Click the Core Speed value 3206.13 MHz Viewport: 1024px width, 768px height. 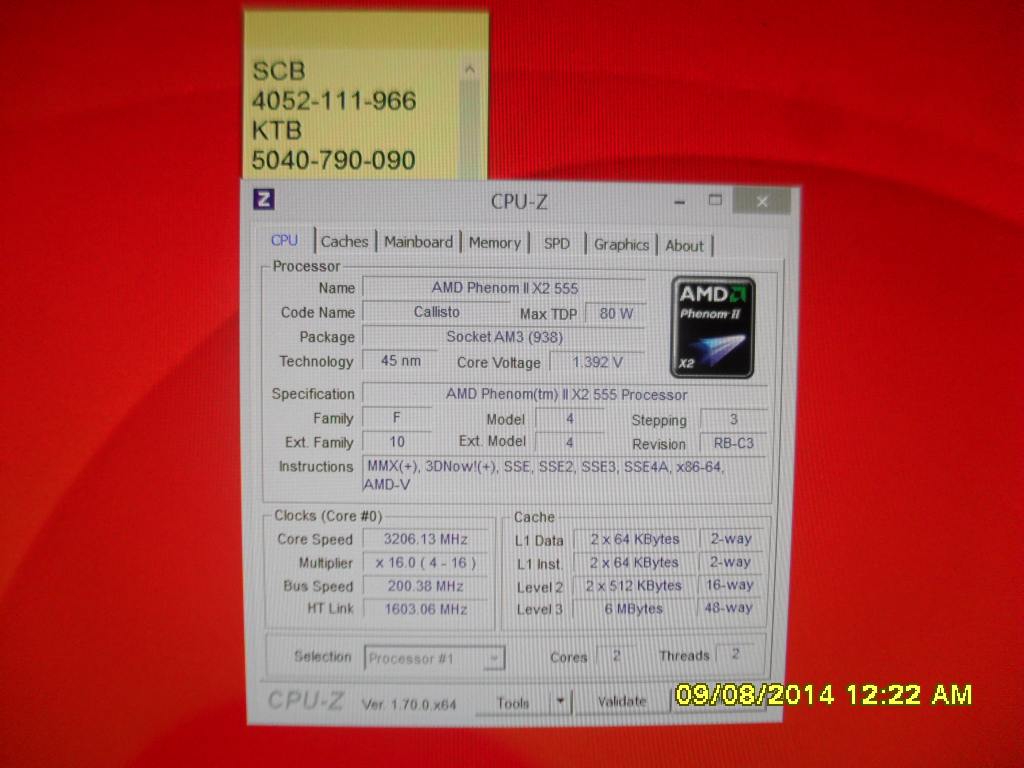point(426,539)
